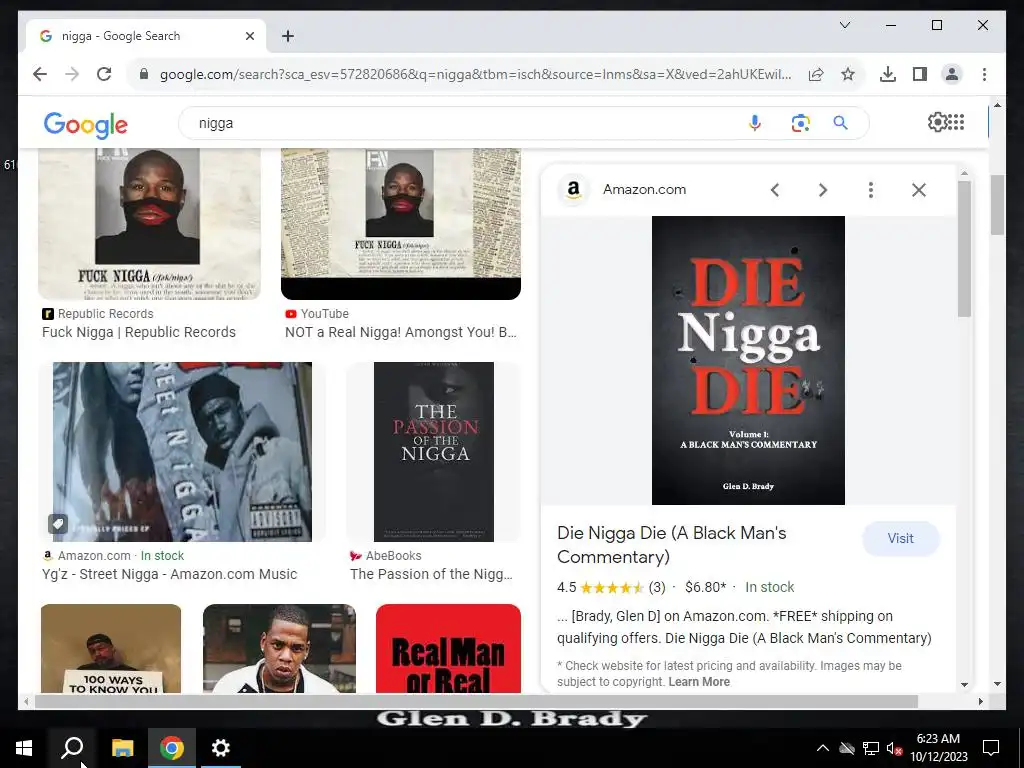Click the Chrome taskbar icon
1024x768 pixels.
172,748
